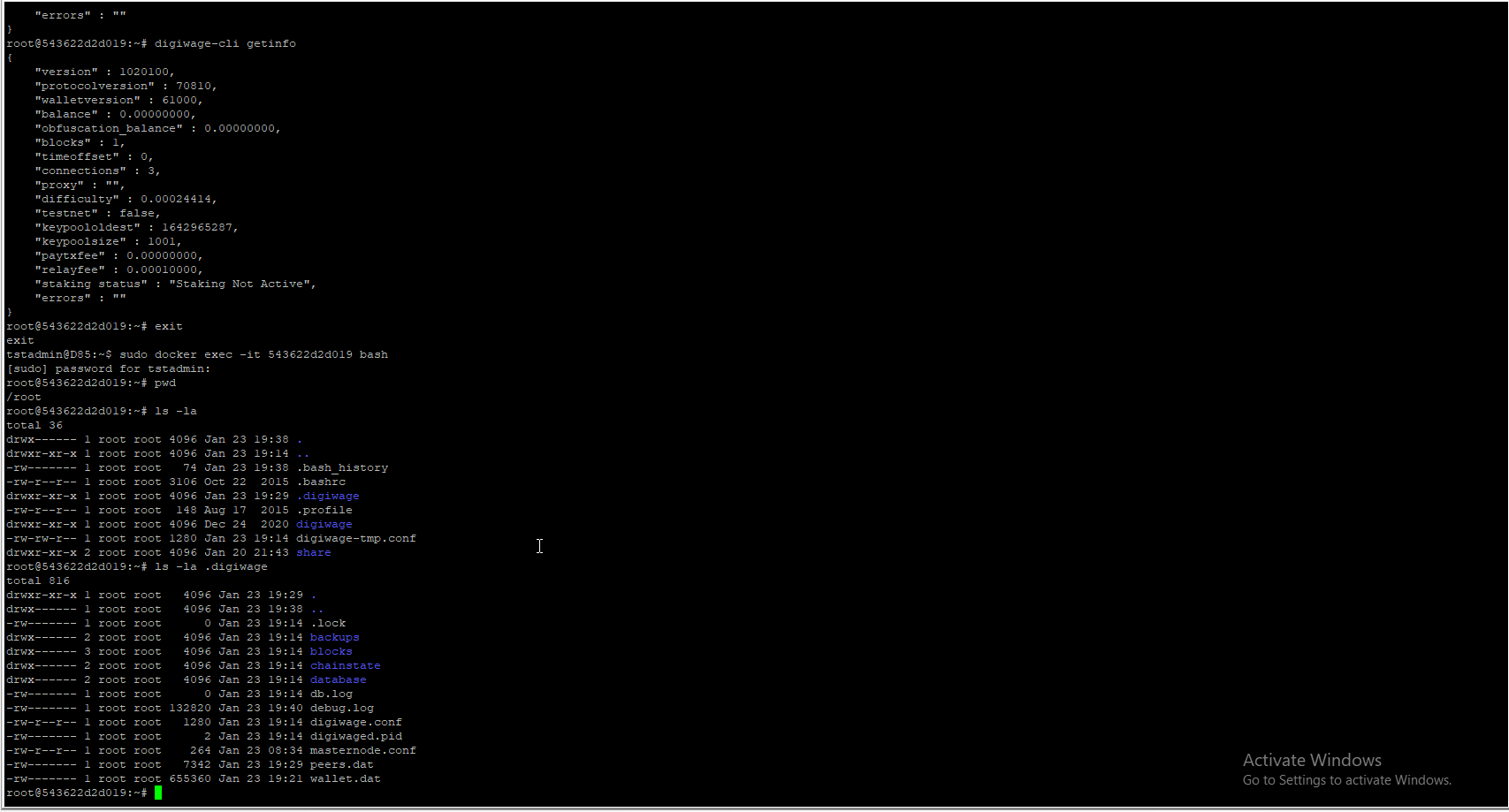This screenshot has height=812, width=1509.
Task: Click the difficulty value 0.00024414
Action: pos(176,199)
